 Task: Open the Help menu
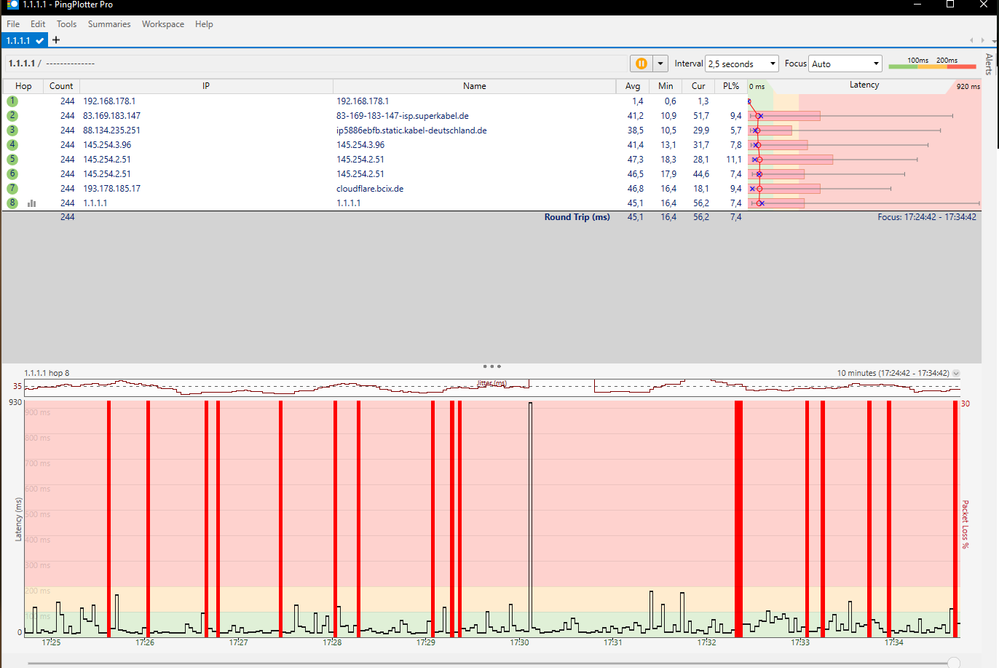click(x=204, y=24)
